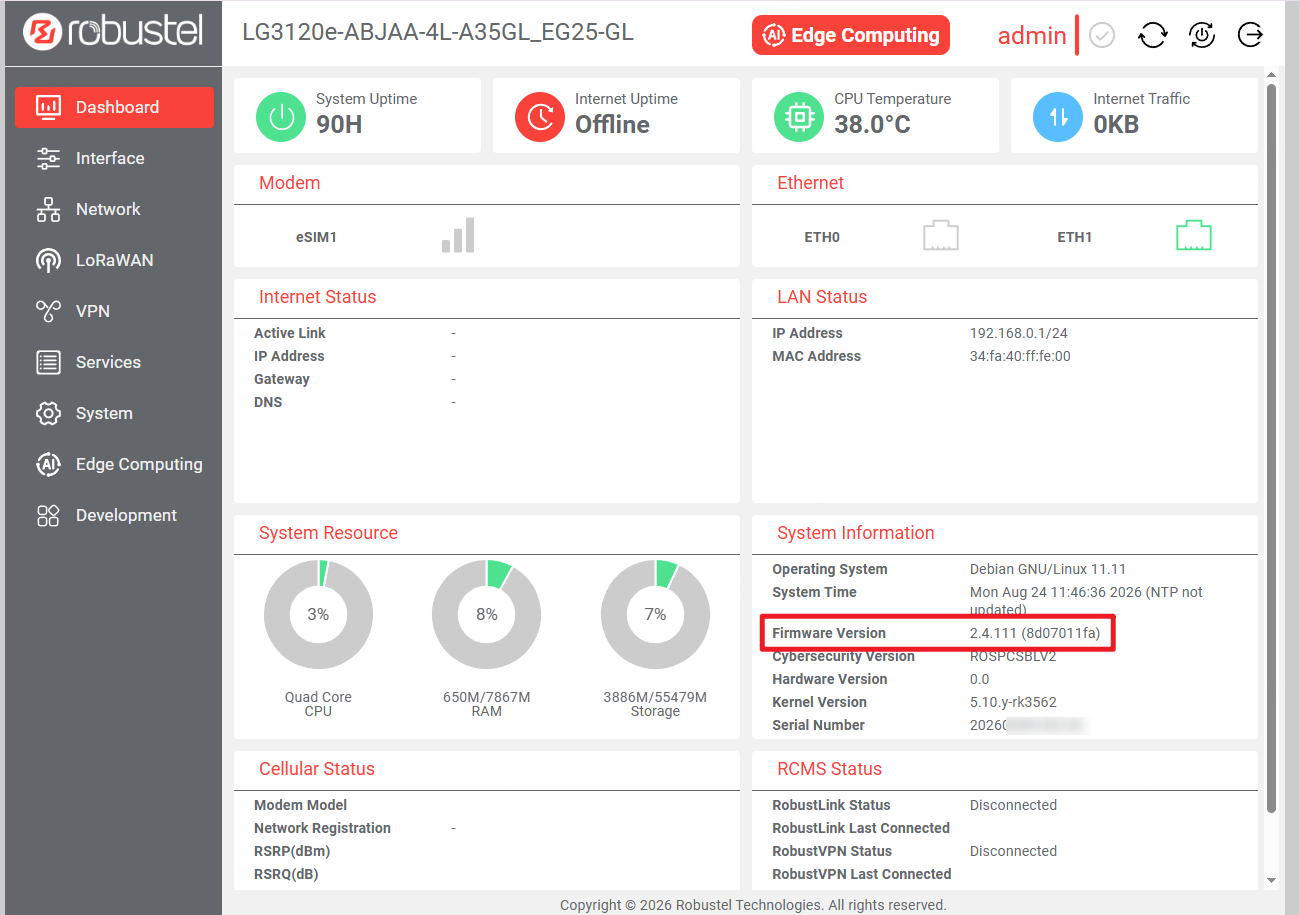Click the firmware version 2.4.111 value
The width and height of the screenshot is (1299, 915).
[x=1035, y=633]
